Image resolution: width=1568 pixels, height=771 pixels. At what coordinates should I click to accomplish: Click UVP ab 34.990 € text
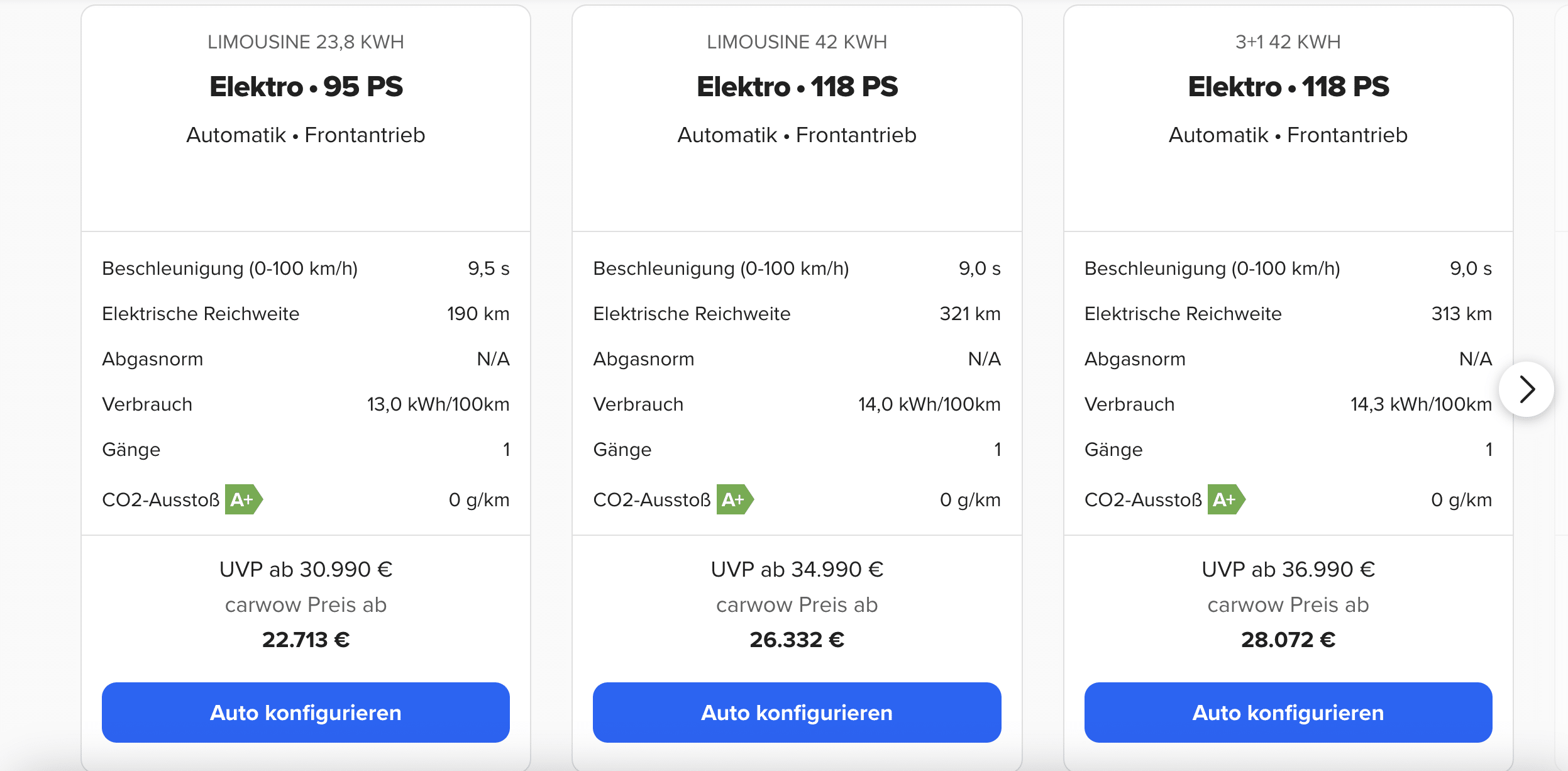(x=797, y=569)
